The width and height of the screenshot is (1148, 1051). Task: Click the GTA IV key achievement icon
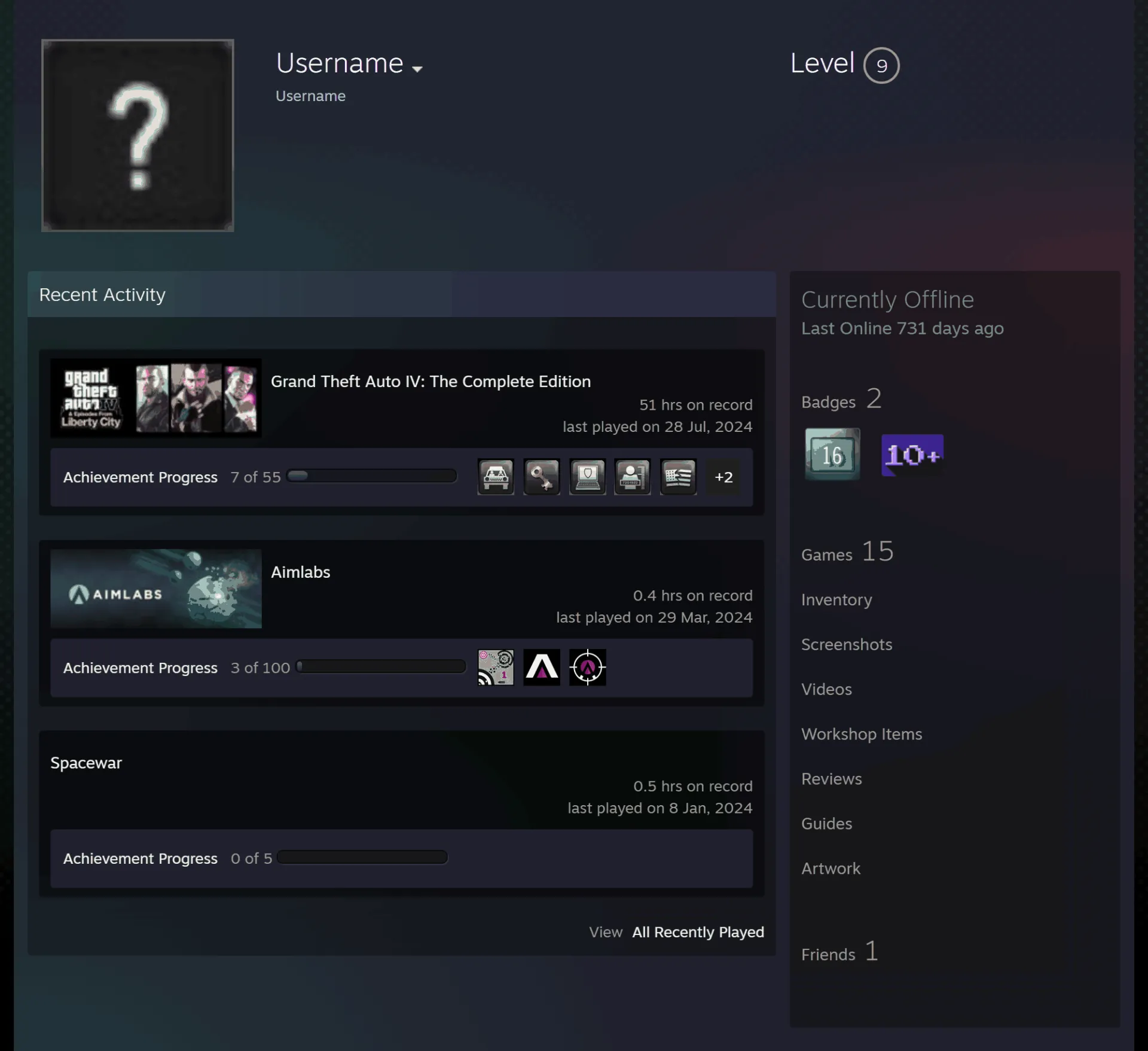point(542,477)
